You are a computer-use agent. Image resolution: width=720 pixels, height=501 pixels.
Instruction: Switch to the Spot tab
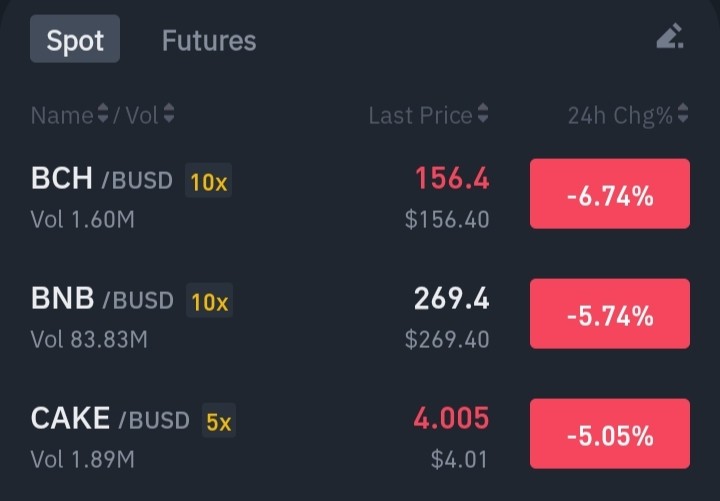[x=75, y=39]
